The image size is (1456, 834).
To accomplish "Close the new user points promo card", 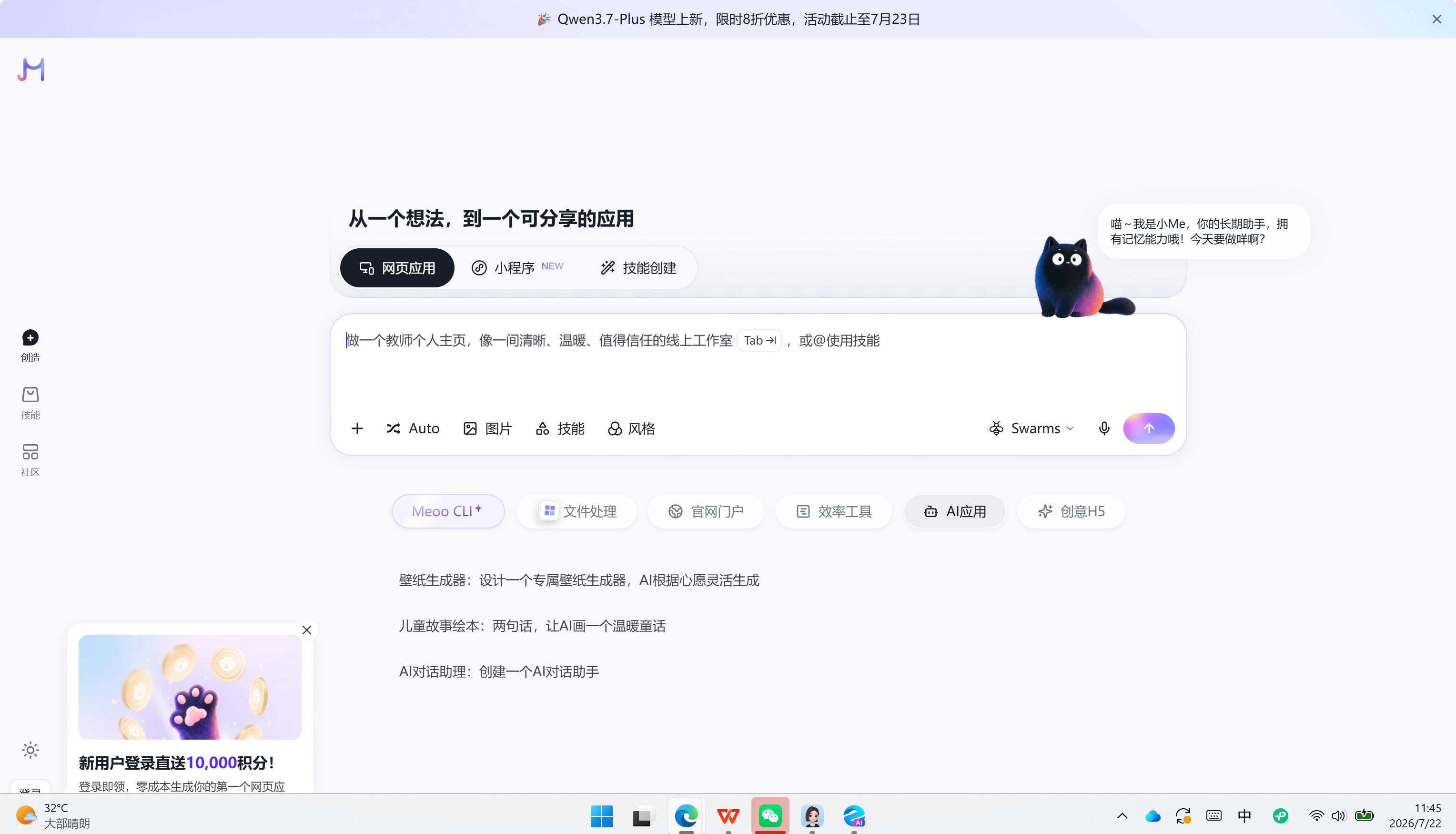I will point(307,630).
